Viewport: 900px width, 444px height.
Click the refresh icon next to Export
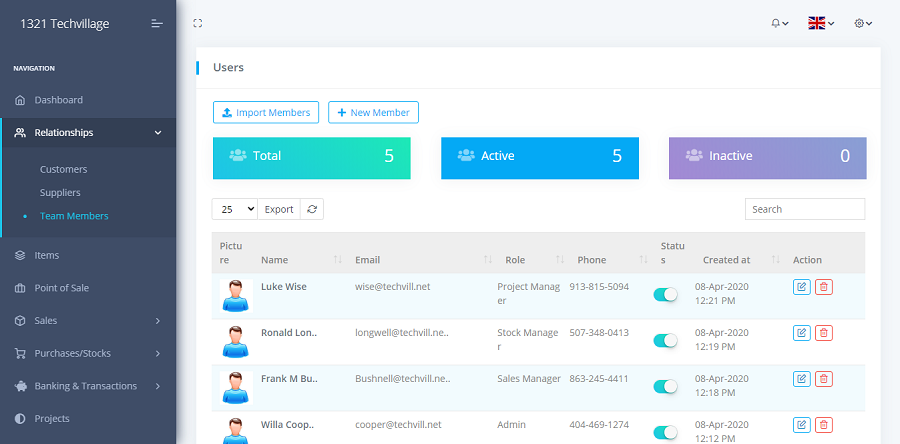(x=312, y=209)
